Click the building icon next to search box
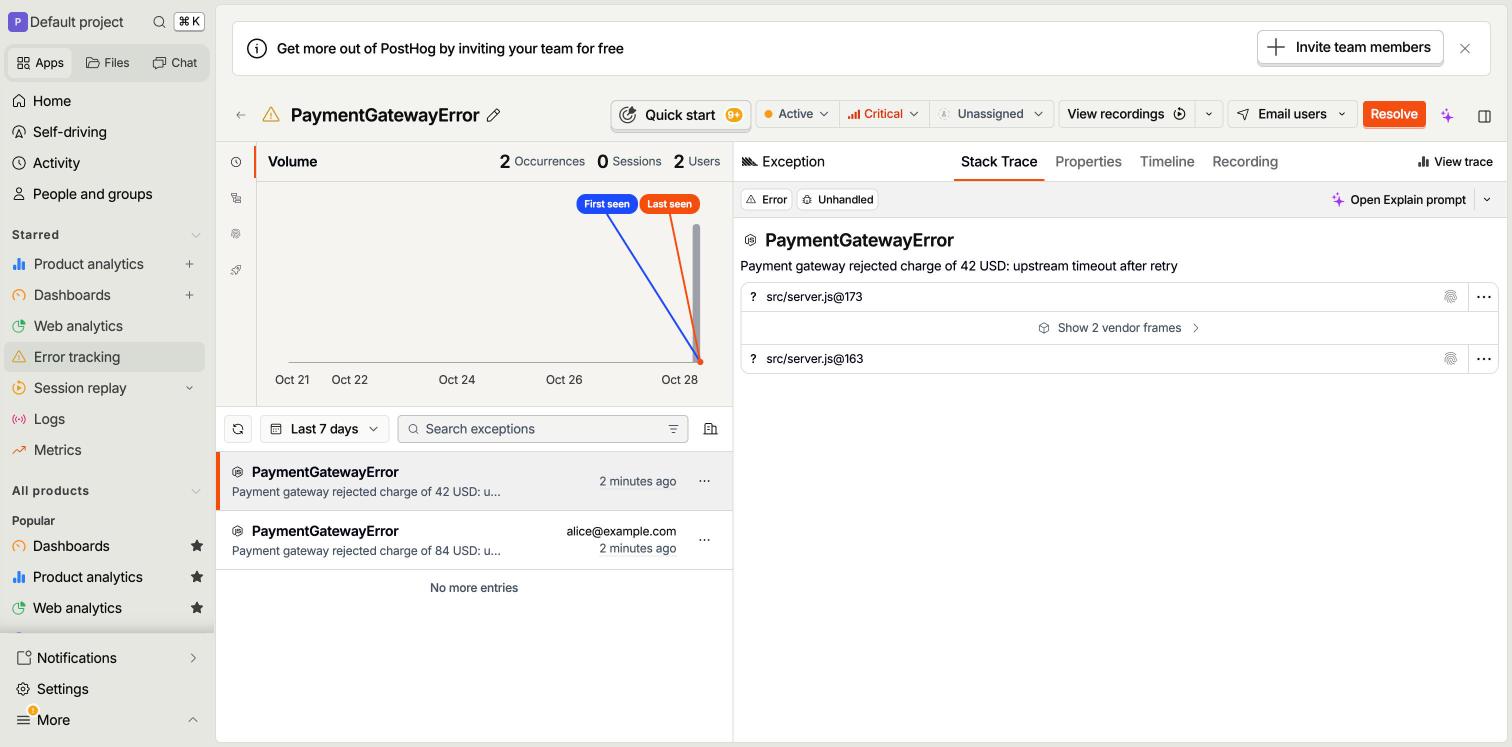The height and width of the screenshot is (747, 1512). 710,429
